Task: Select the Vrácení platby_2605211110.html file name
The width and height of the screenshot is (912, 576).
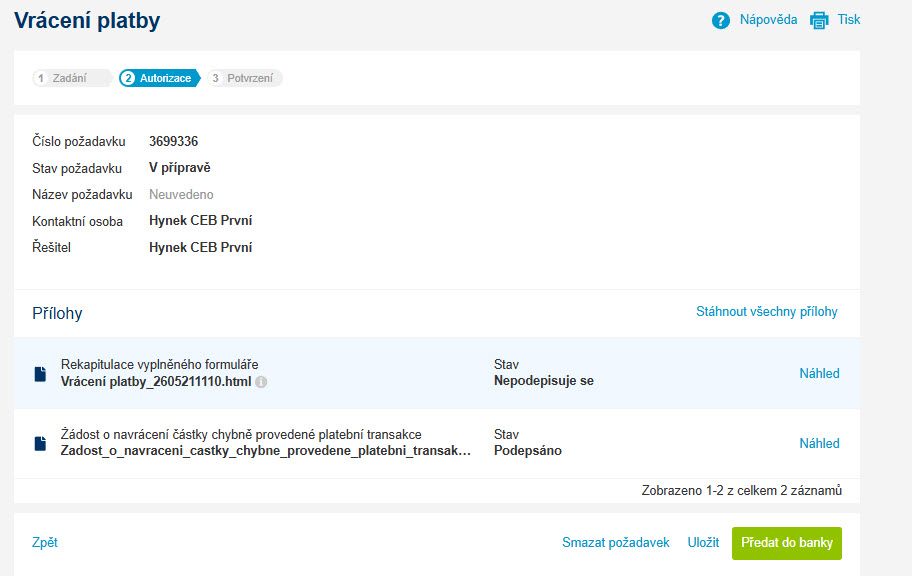Action: pyautogui.click(x=156, y=382)
